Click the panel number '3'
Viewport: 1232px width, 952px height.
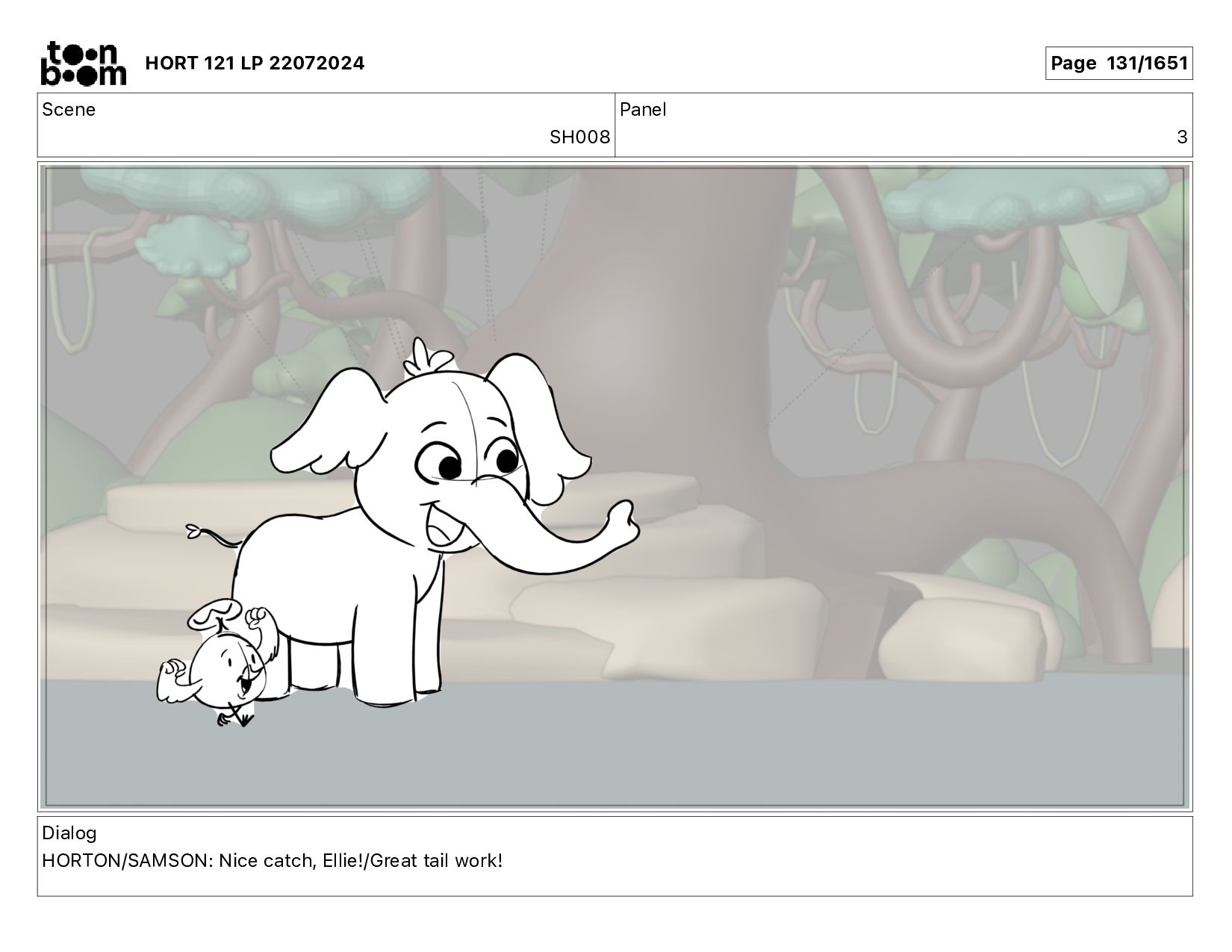[1182, 137]
